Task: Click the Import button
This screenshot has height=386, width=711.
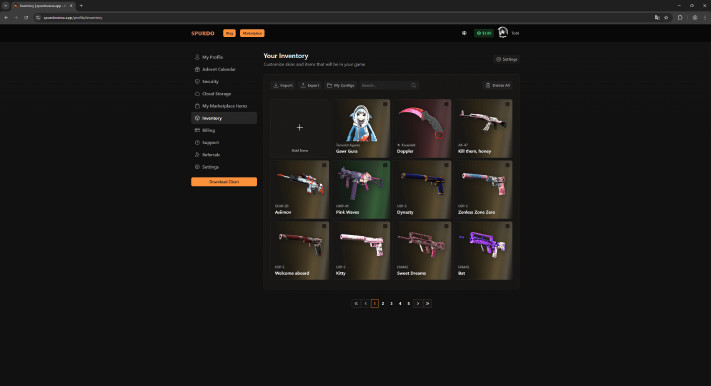Action: click(283, 85)
